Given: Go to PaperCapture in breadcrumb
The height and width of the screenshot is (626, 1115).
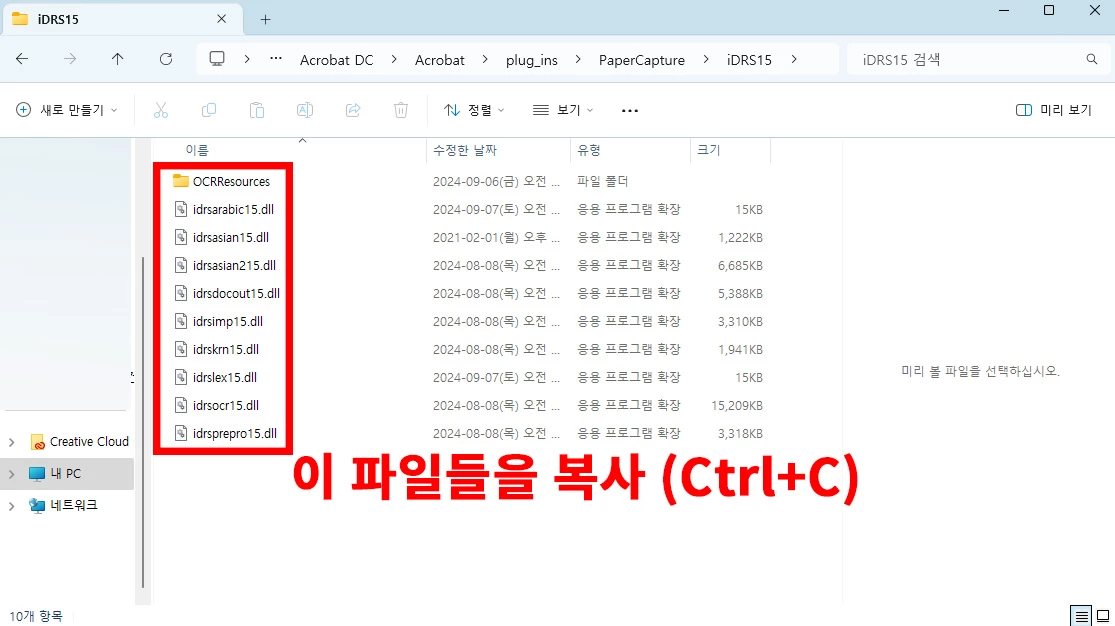Looking at the screenshot, I should pyautogui.click(x=641, y=60).
